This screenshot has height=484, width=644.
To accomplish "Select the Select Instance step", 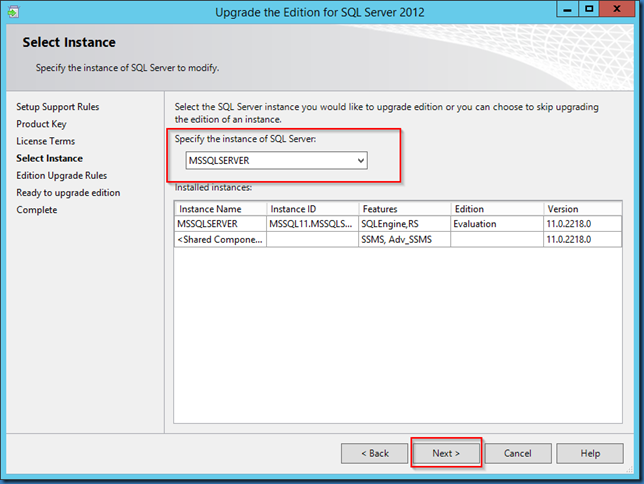I will pyautogui.click(x=49, y=159).
